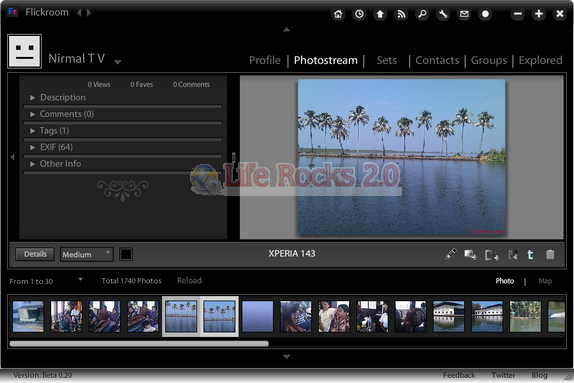Open the Nirmal T V user dropdown arrow
Image resolution: width=574 pixels, height=383 pixels.
(118, 62)
